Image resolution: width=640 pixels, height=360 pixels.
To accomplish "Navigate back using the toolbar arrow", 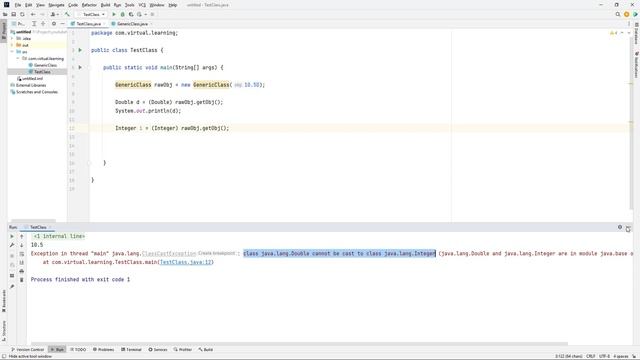I will [33, 14].
